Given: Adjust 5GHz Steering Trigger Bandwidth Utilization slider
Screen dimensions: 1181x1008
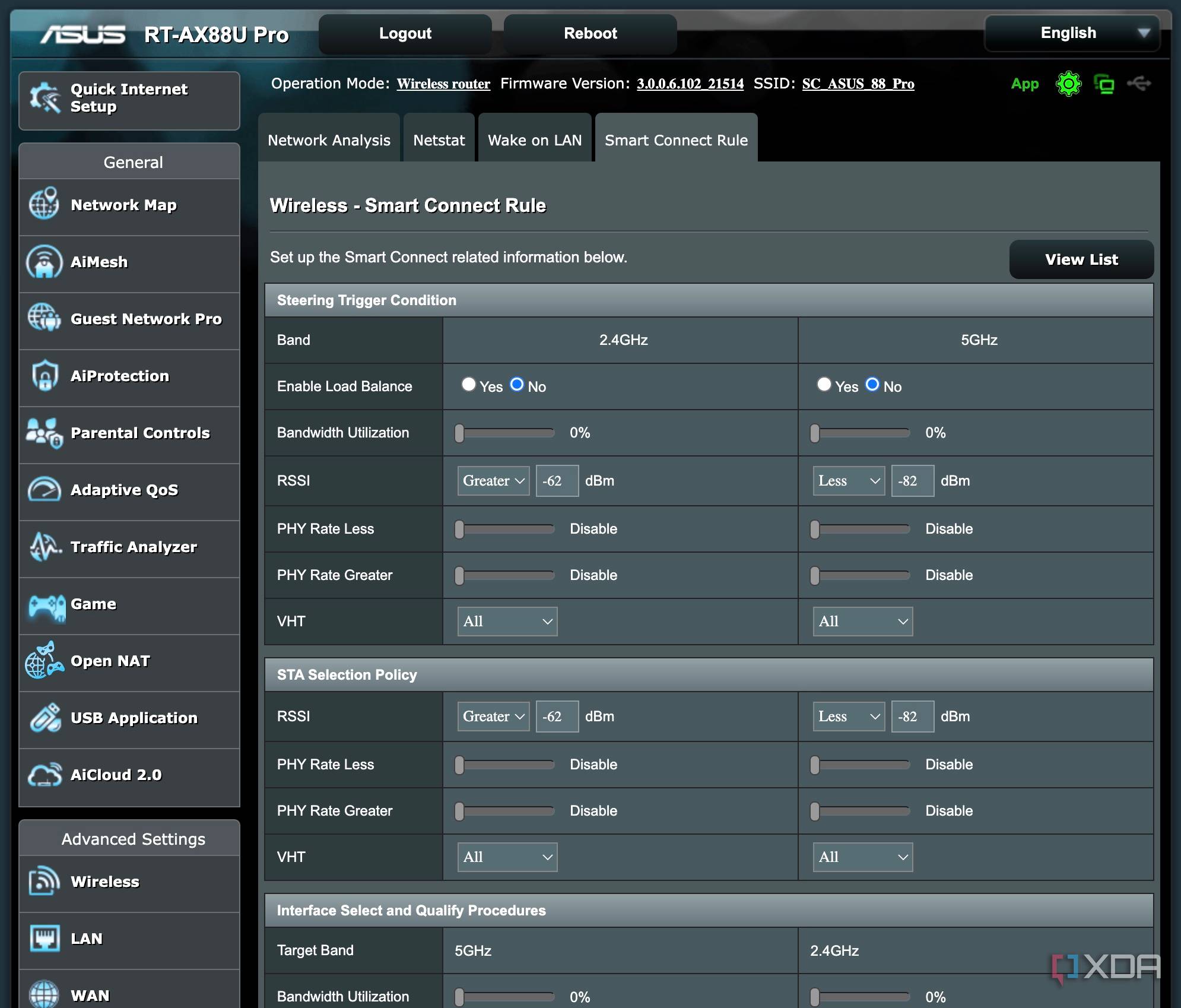Looking at the screenshot, I should coord(861,433).
